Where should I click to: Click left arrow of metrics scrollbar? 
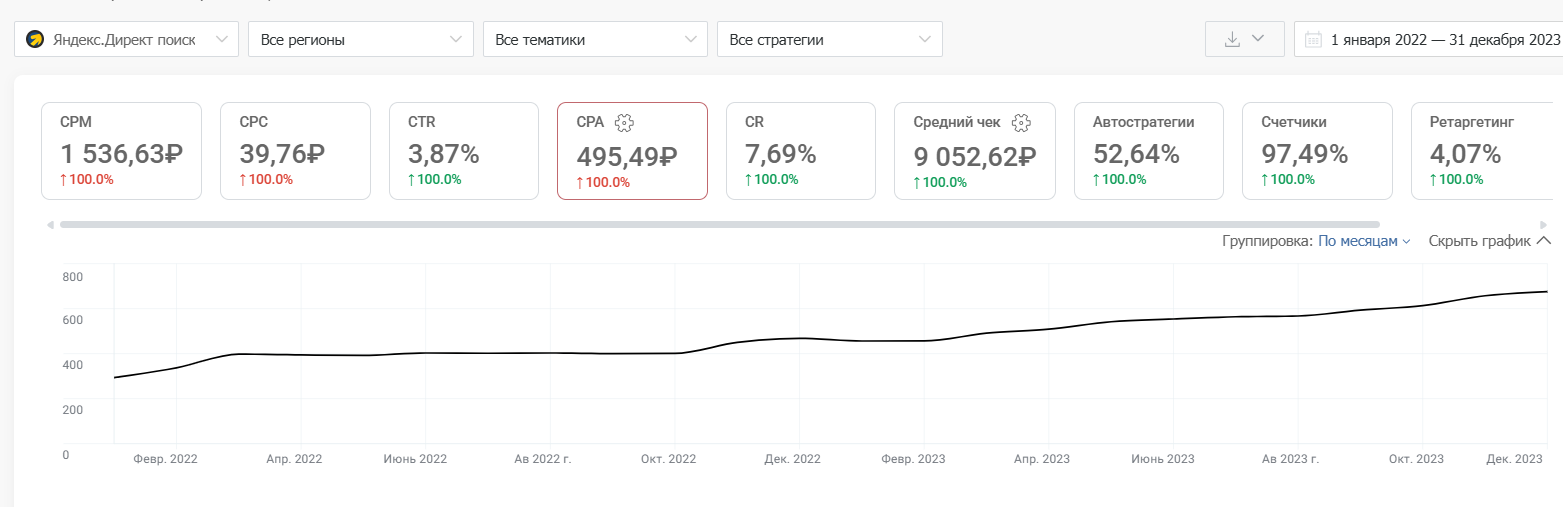[x=50, y=225]
